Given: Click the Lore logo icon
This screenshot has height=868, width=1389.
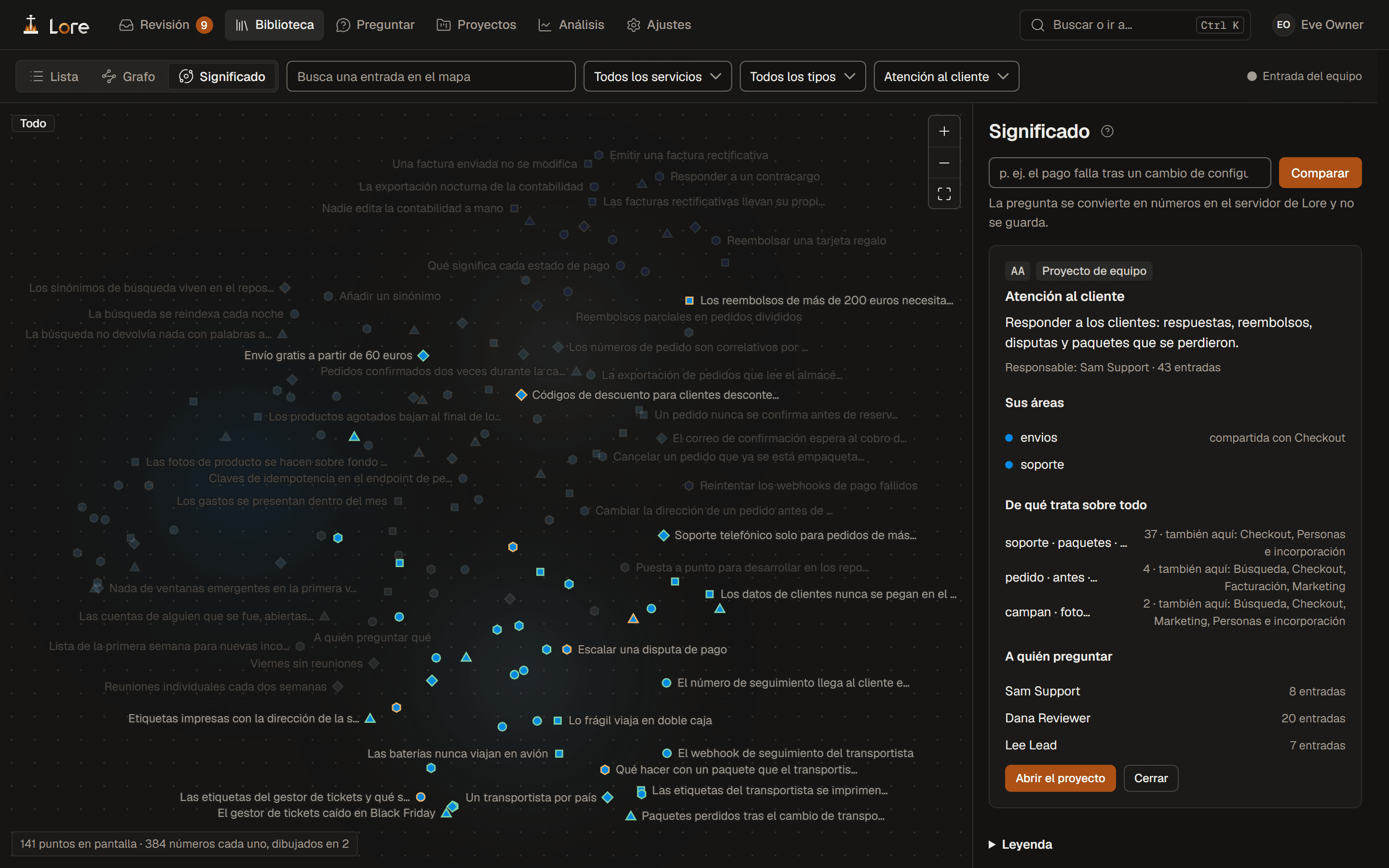Looking at the screenshot, I should click(x=31, y=25).
